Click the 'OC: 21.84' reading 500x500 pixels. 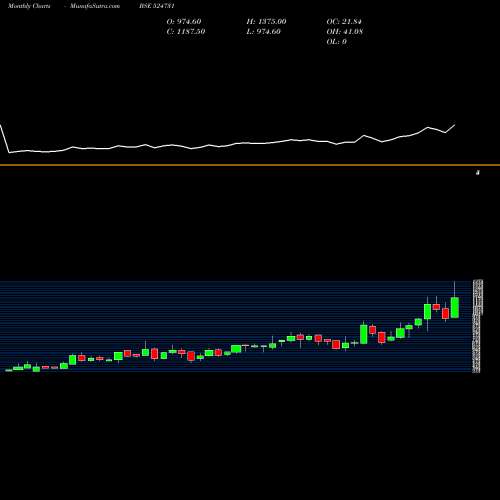344,21
